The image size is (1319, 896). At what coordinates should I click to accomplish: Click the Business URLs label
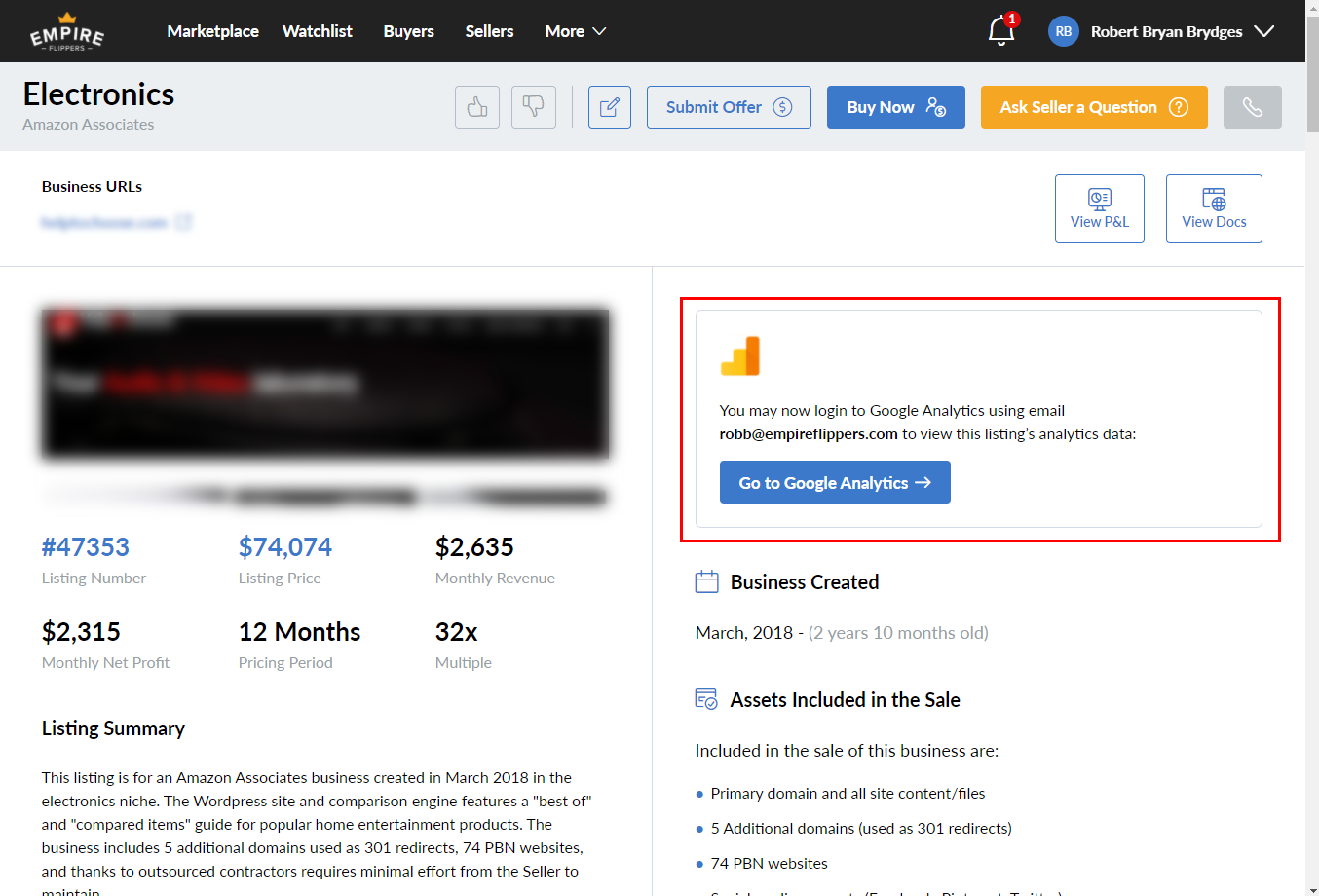click(x=92, y=187)
